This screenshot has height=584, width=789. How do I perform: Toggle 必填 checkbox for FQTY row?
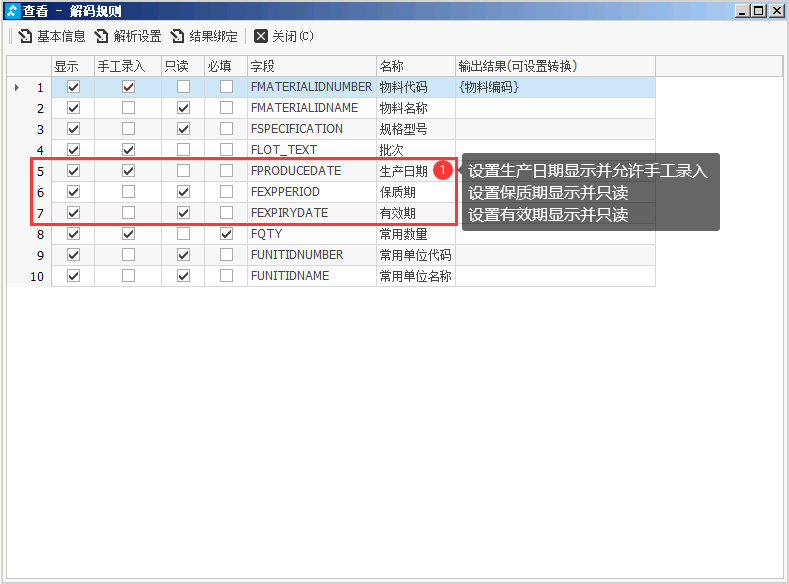[x=226, y=233]
